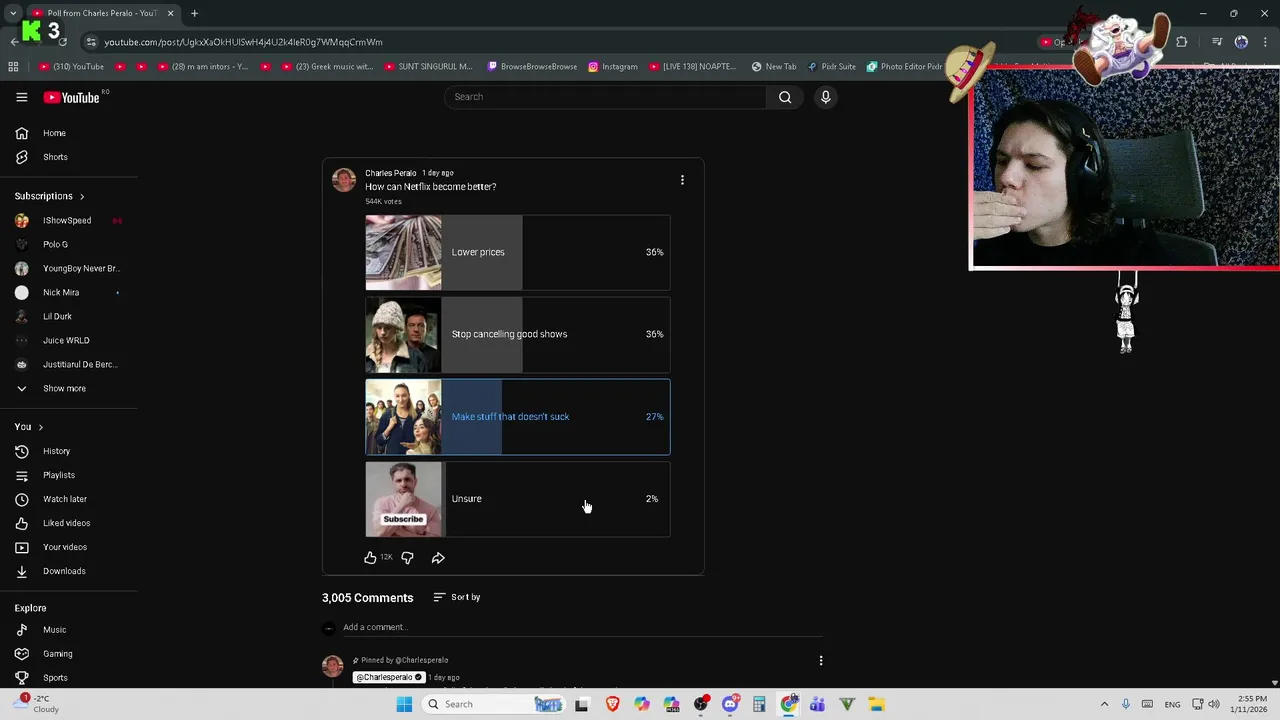Vote for Stop cancelling good shows

(x=517, y=334)
